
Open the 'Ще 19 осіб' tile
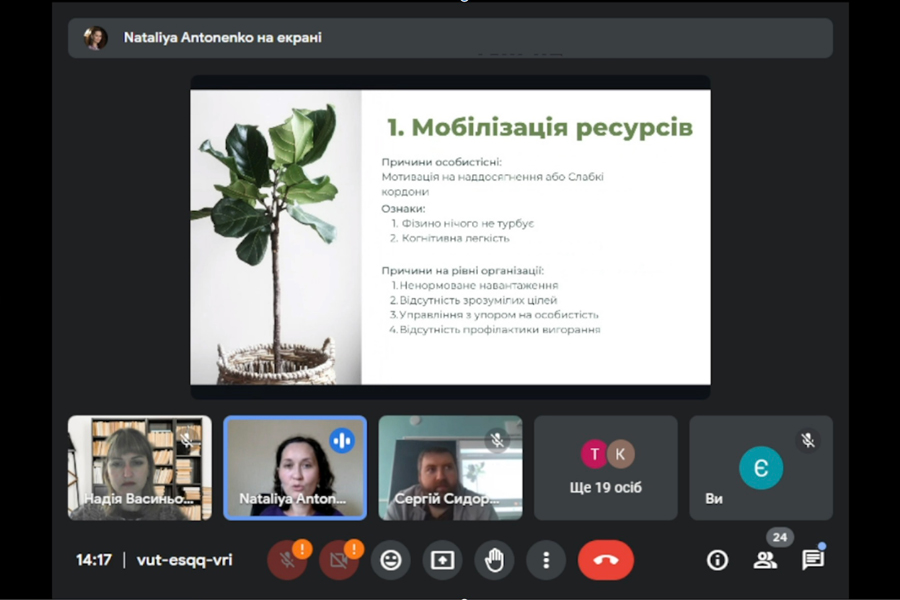click(x=606, y=468)
